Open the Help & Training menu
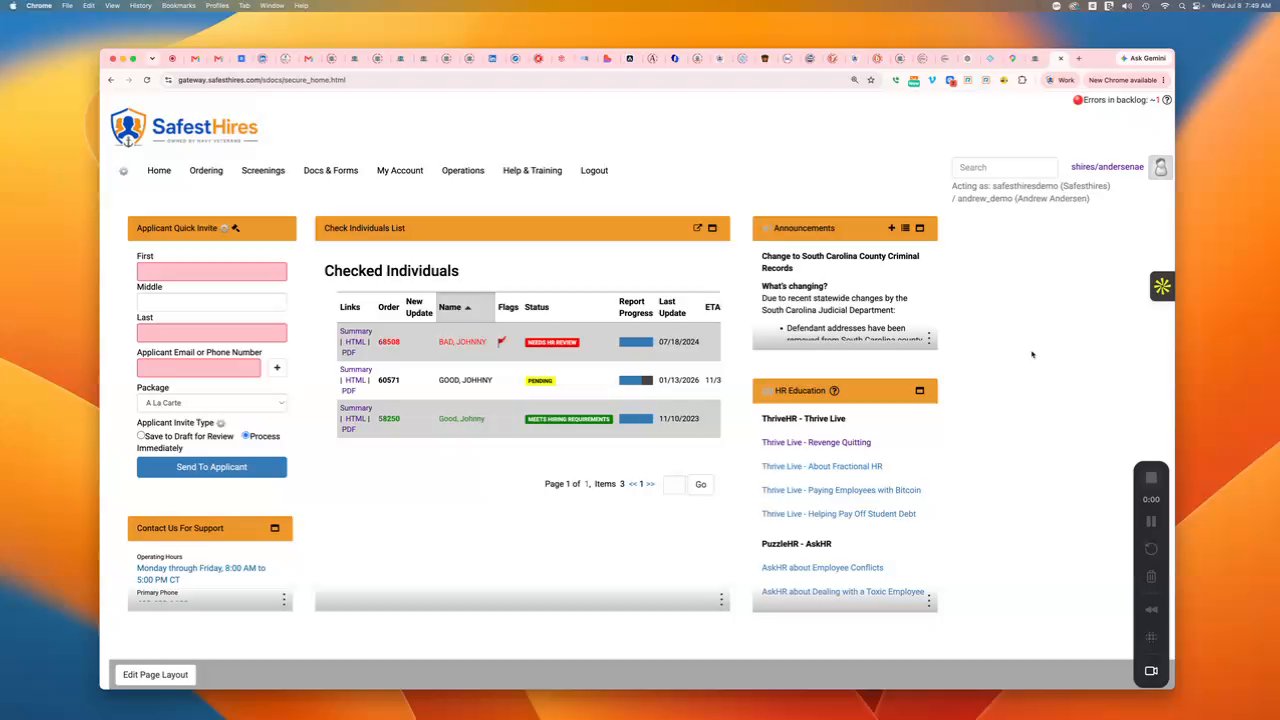Viewport: 1280px width, 720px height. click(532, 171)
